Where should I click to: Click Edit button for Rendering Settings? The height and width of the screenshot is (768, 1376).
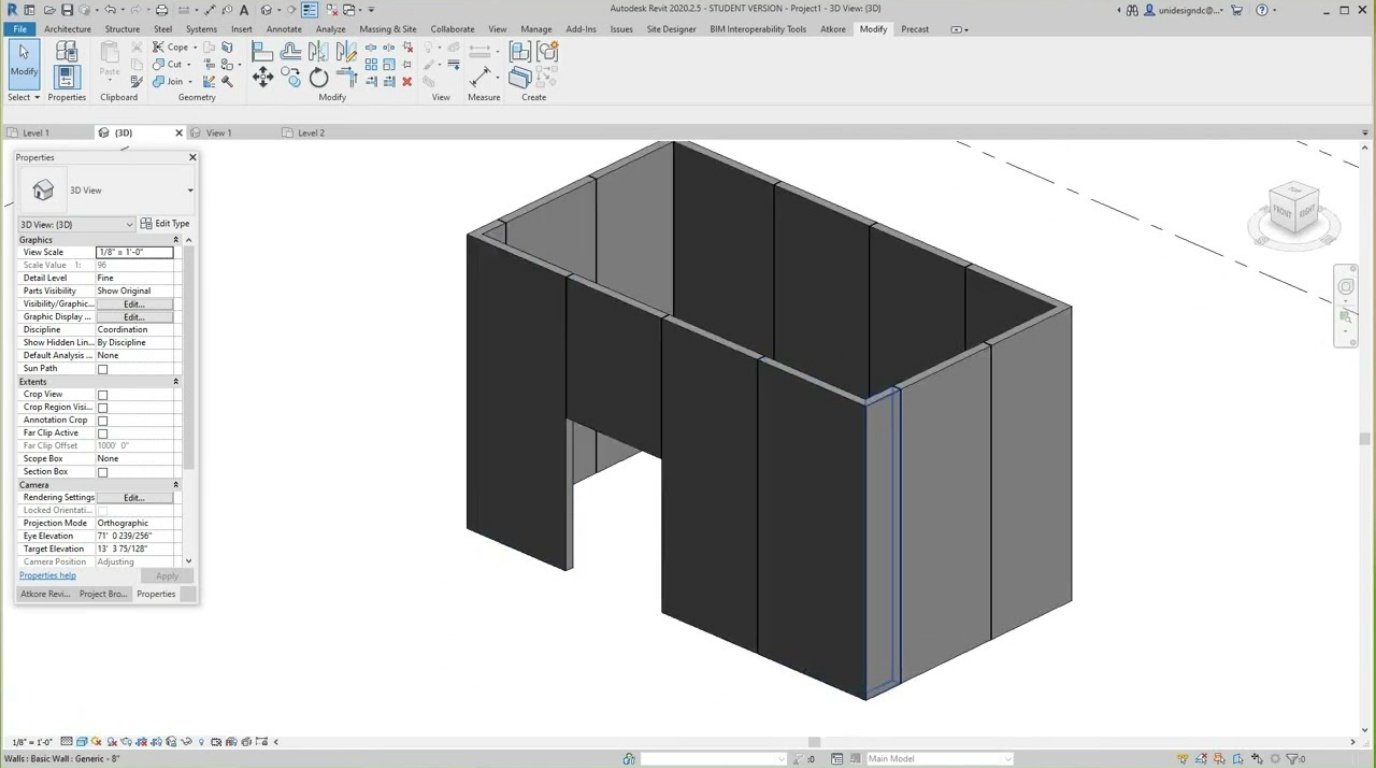(134, 498)
